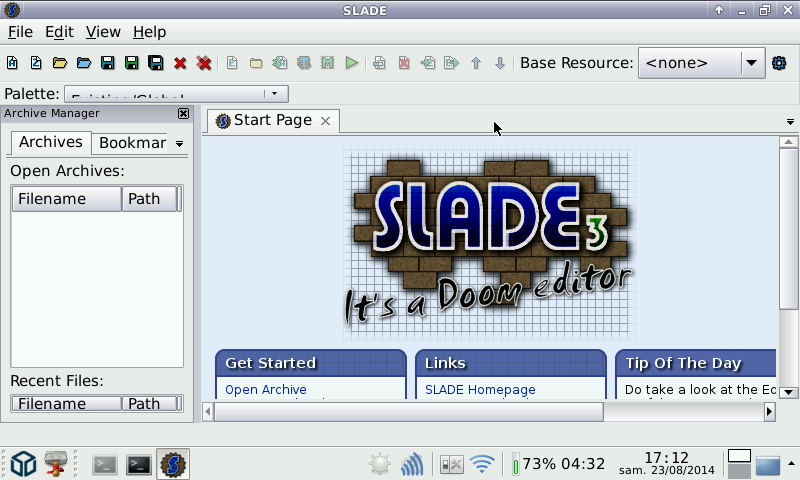Click the New Directory folder icon

(x=256, y=63)
